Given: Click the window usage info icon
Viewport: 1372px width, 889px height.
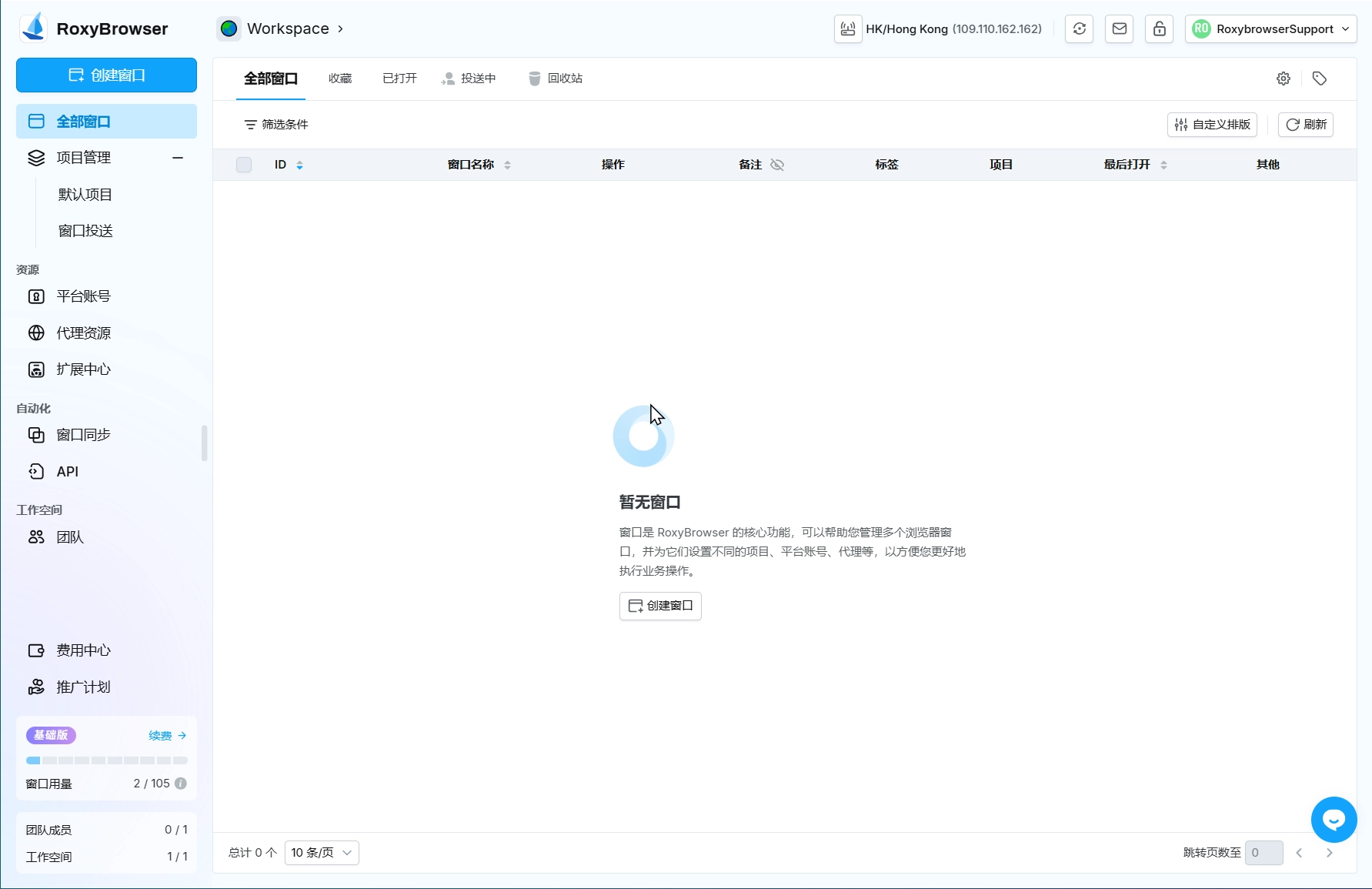Looking at the screenshot, I should pos(181,784).
